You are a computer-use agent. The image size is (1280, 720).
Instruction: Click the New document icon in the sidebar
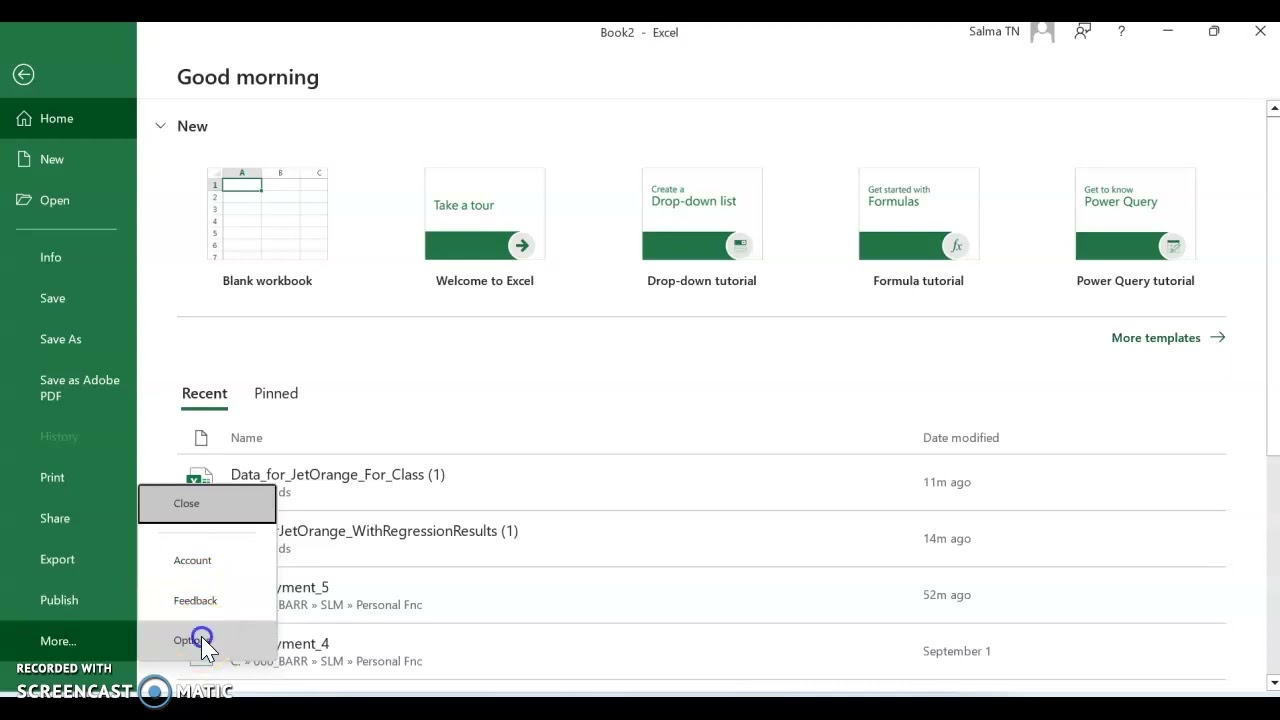click(x=24, y=159)
